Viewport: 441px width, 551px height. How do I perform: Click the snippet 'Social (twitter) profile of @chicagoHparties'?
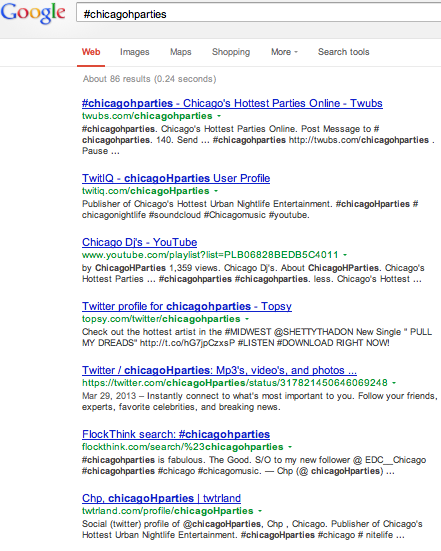pos(252,529)
